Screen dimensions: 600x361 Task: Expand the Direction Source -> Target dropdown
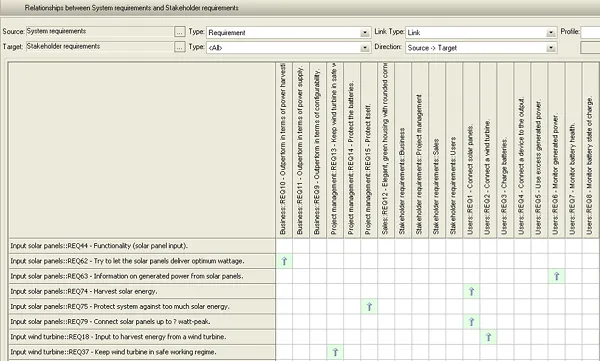tap(551, 48)
